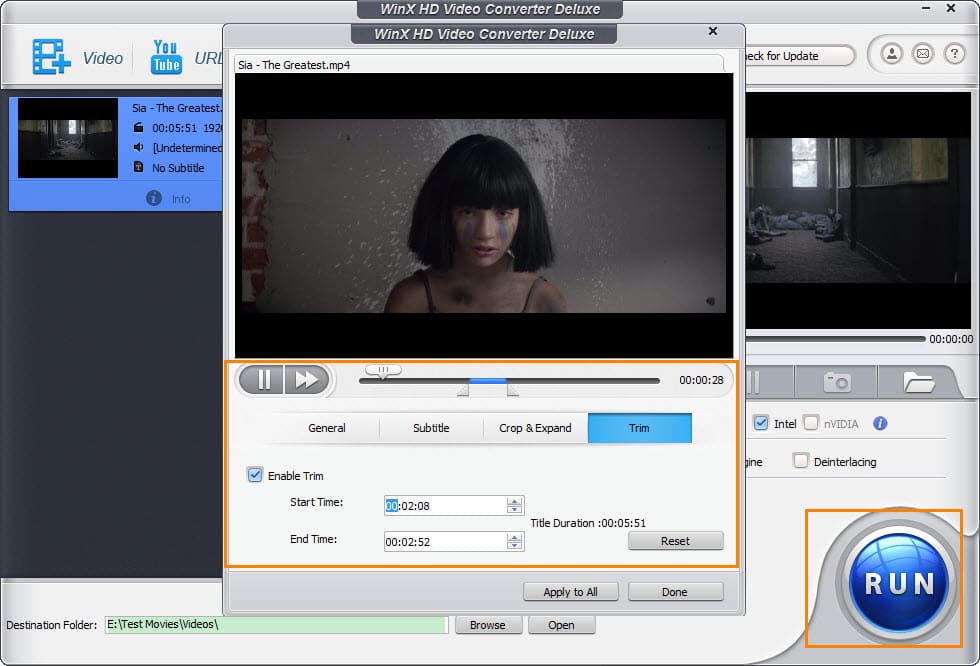The image size is (980, 666).
Task: Click the Browse button
Action: (488, 625)
